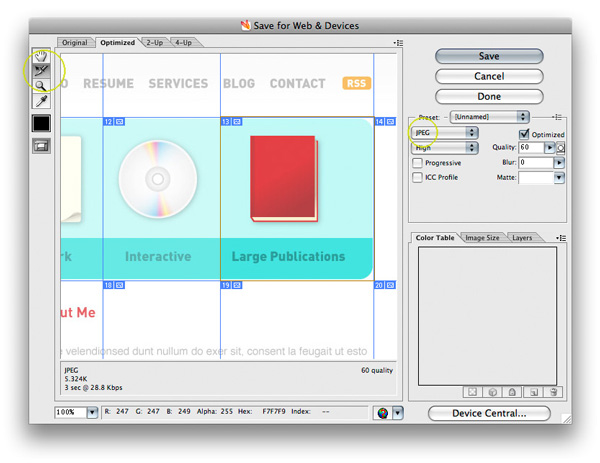Select the Eyedropper tool
The image size is (600, 463).
coord(41,101)
